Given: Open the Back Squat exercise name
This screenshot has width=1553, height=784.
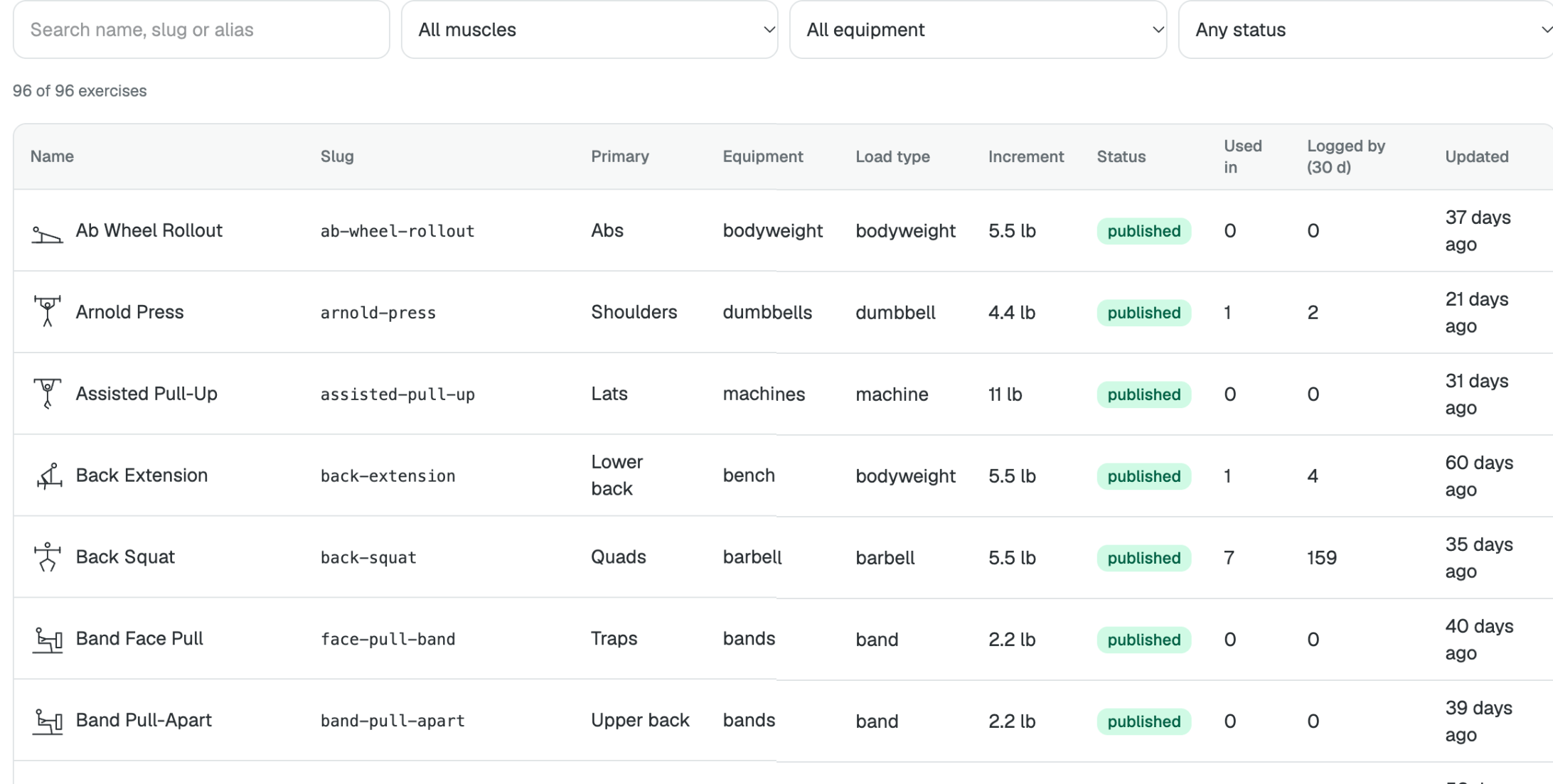Looking at the screenshot, I should tap(125, 557).
